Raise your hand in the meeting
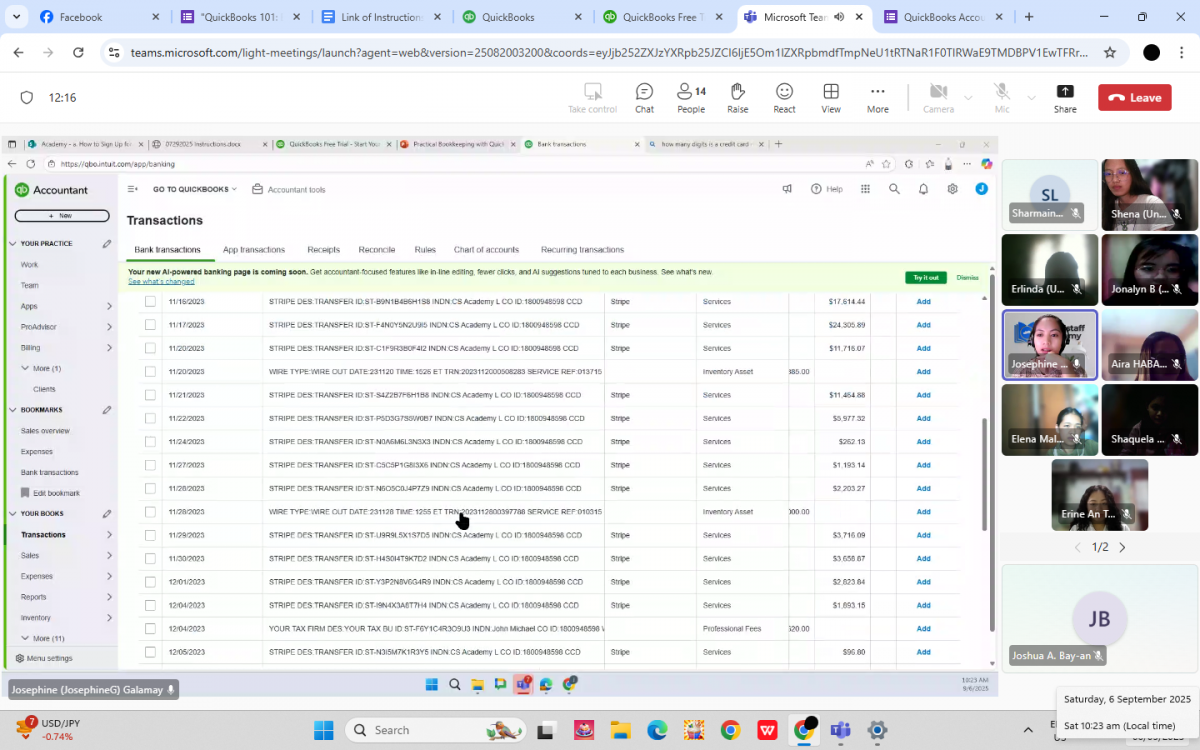The image size is (1200, 750). (737, 97)
